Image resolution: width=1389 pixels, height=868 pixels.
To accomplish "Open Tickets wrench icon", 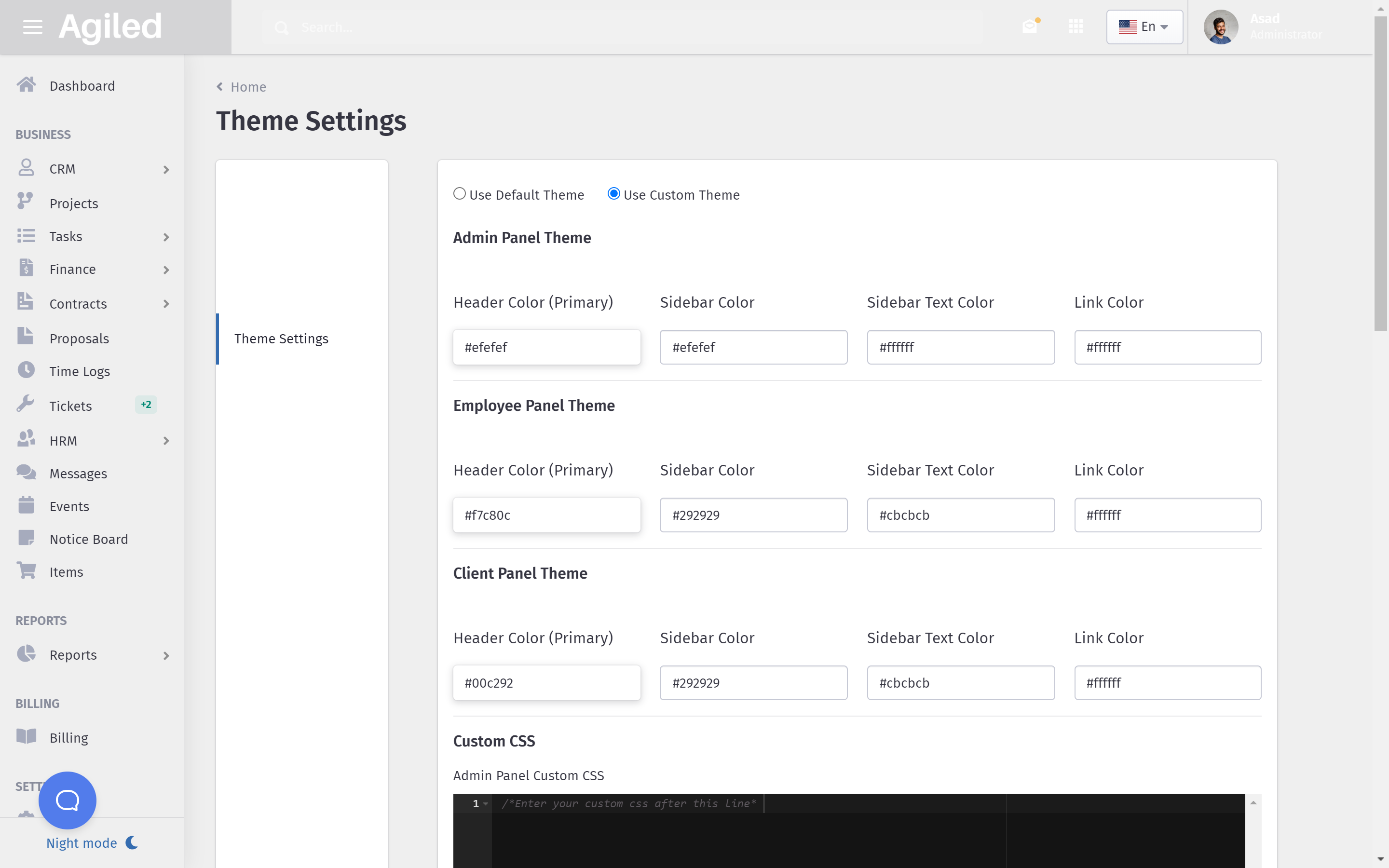I will (x=26, y=405).
